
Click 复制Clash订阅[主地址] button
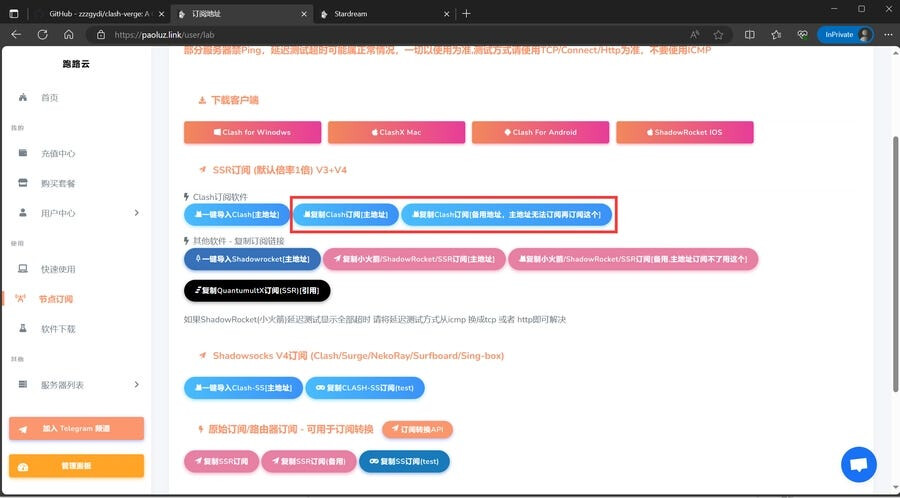pos(346,215)
